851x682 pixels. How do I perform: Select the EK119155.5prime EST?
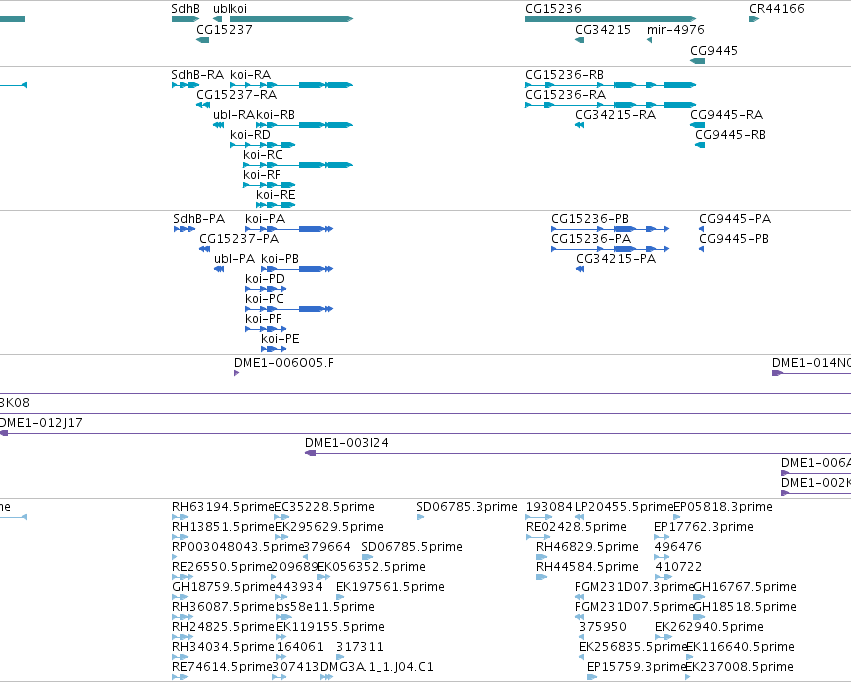click(282, 638)
